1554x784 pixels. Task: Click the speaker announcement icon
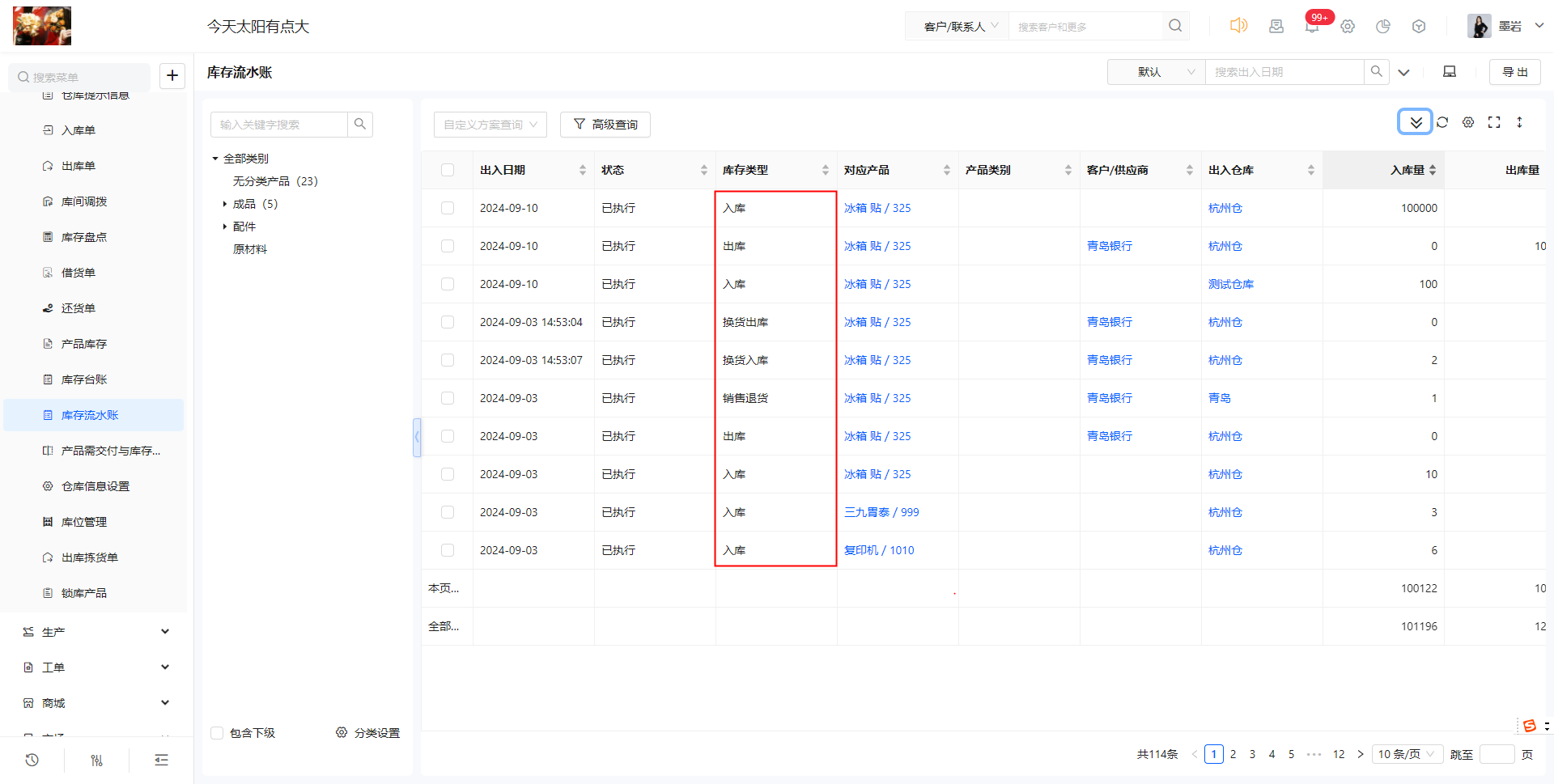pyautogui.click(x=1238, y=26)
